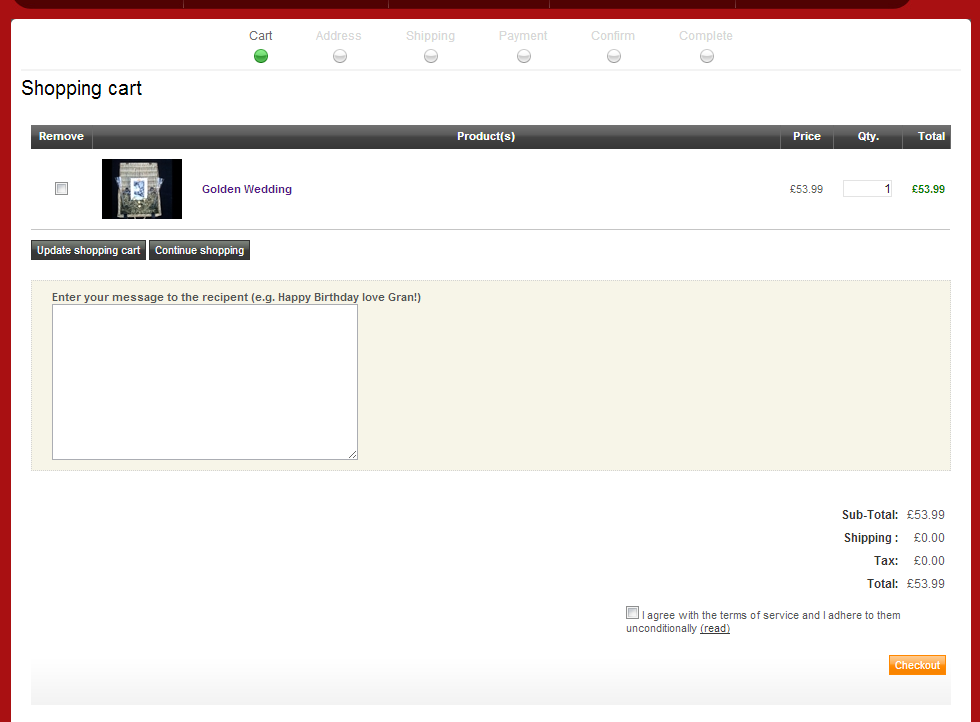Click the Confirm step indicator circle
This screenshot has height=722, width=980.
pos(614,56)
